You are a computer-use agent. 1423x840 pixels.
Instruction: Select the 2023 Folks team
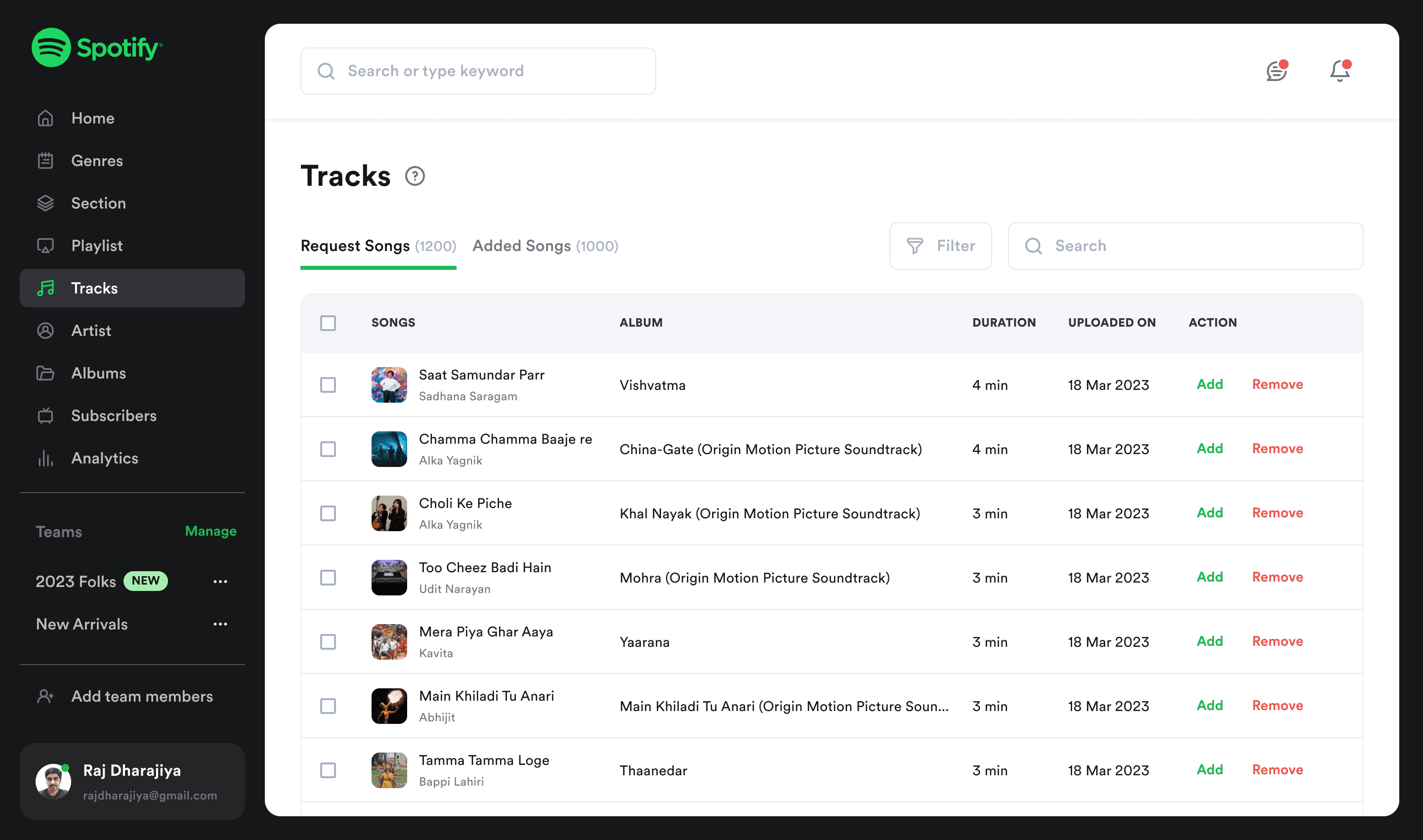(76, 581)
